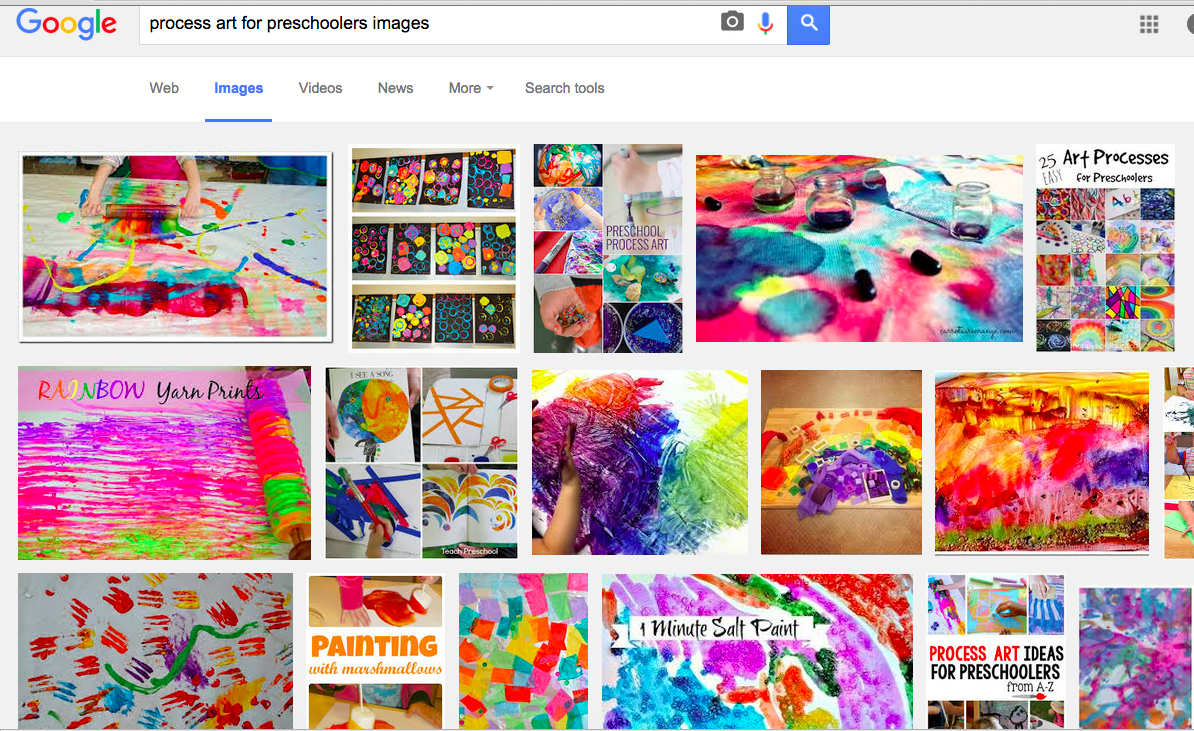This screenshot has width=1194, height=731.
Task: Select the Images tab
Action: 238,88
